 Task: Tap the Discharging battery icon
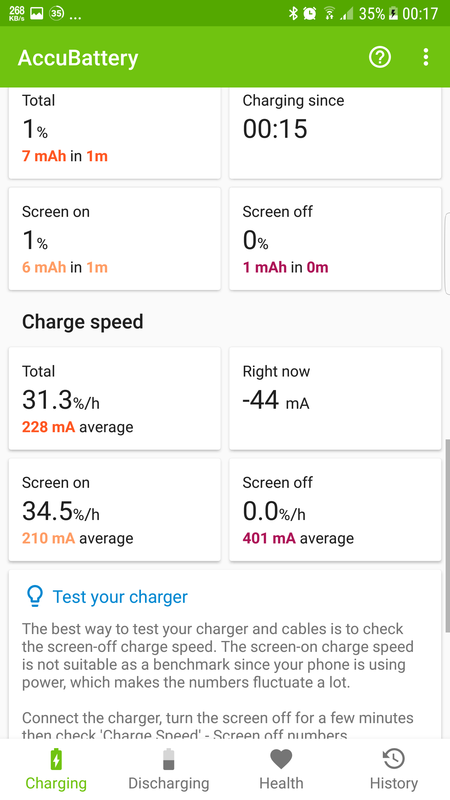tap(168, 759)
